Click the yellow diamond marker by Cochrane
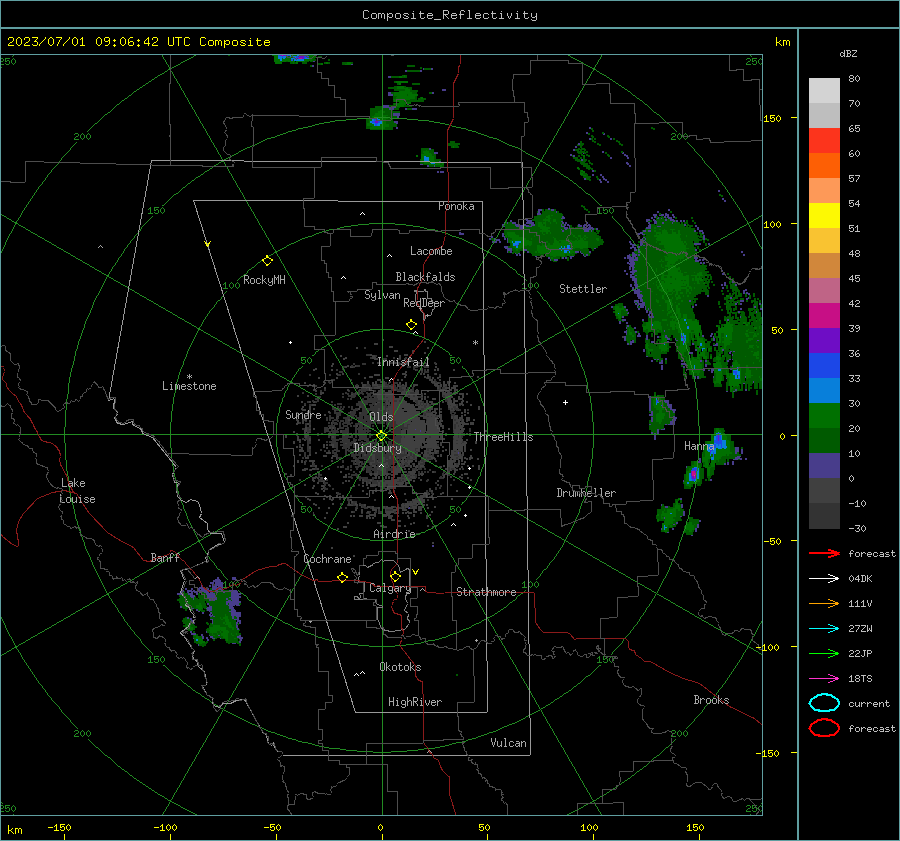The image size is (900, 841). point(343,577)
